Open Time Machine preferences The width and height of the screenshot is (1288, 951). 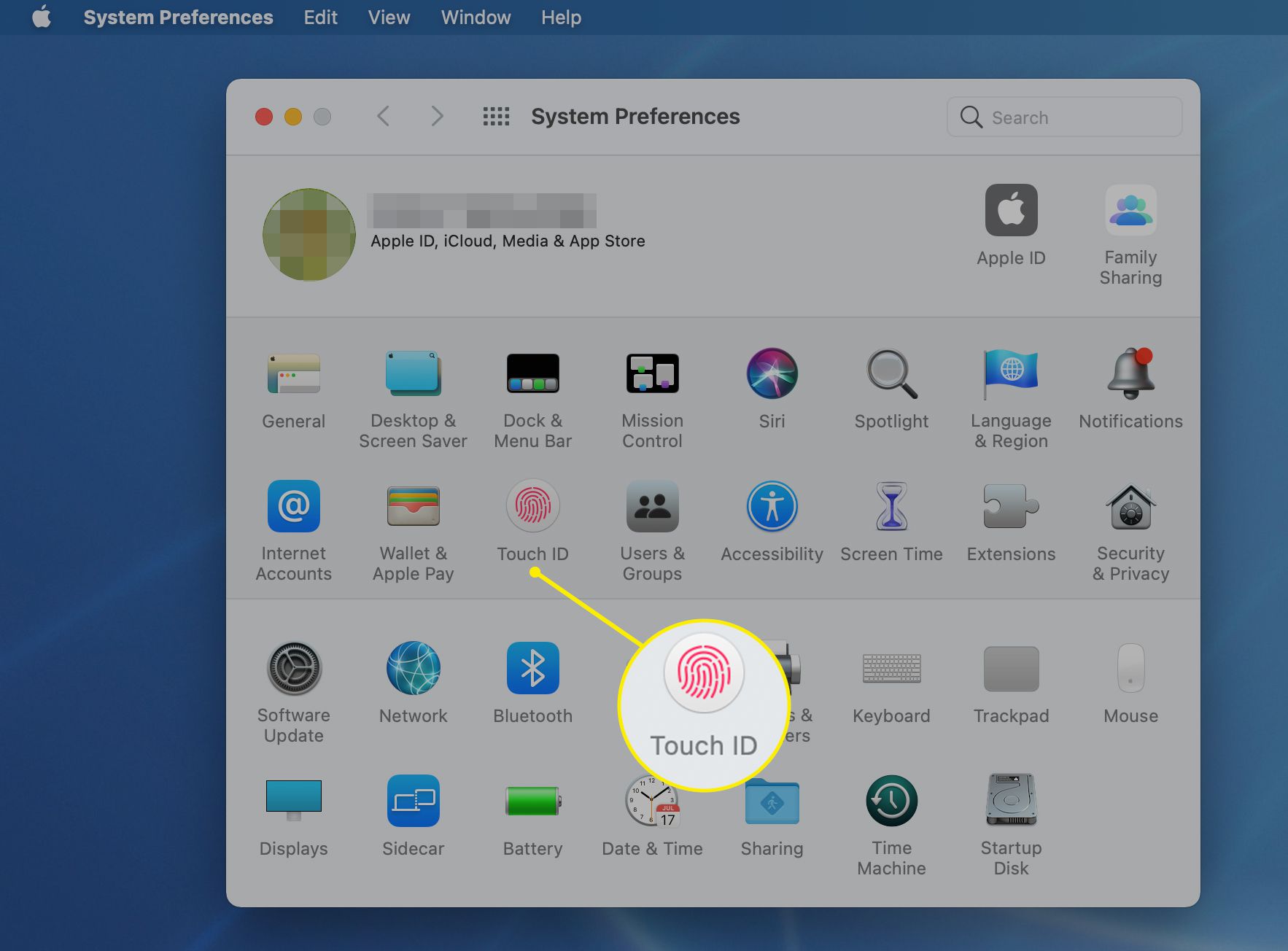point(891,800)
